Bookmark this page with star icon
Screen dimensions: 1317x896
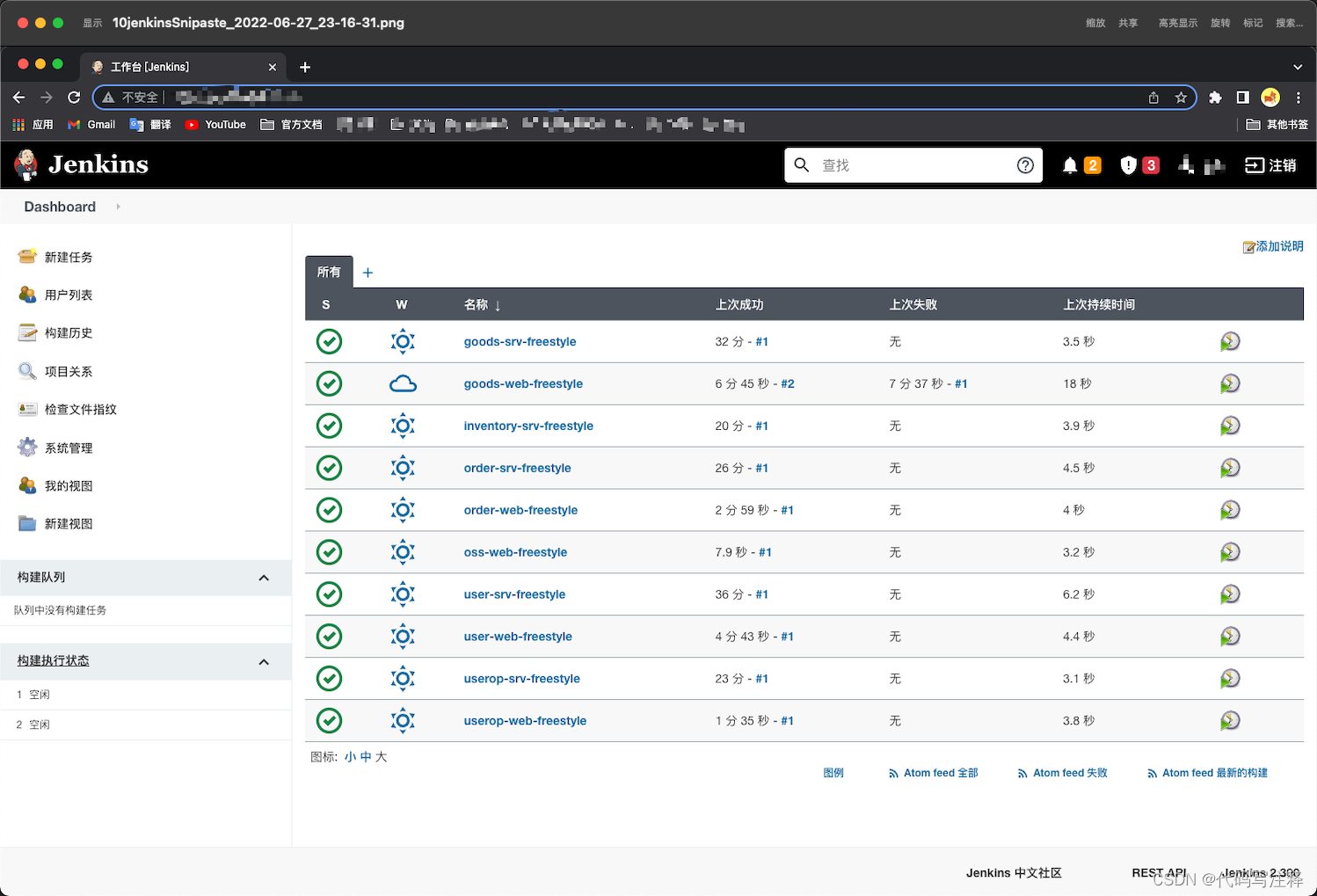pyautogui.click(x=1181, y=98)
